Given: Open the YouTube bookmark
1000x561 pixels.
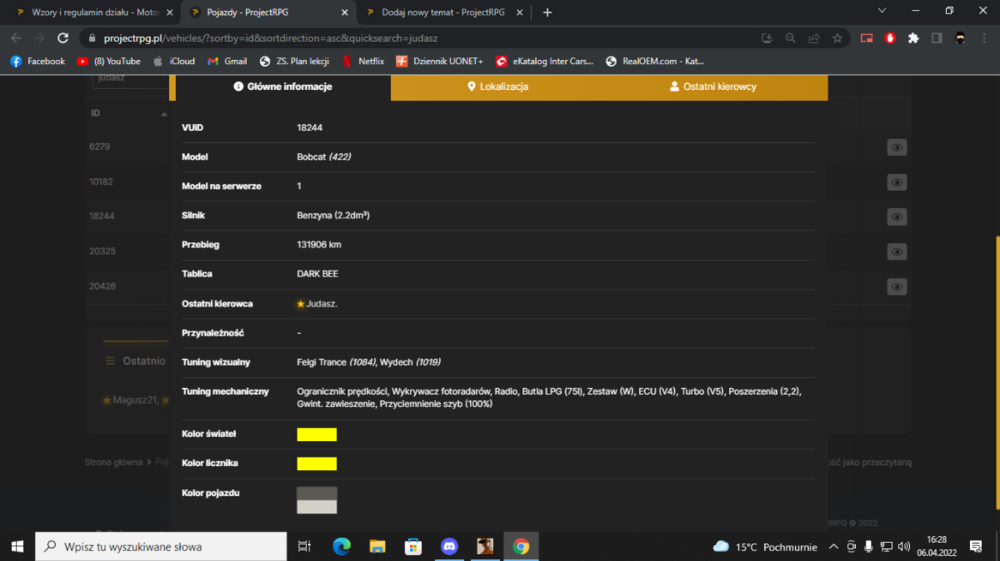Looking at the screenshot, I should [x=108, y=61].
